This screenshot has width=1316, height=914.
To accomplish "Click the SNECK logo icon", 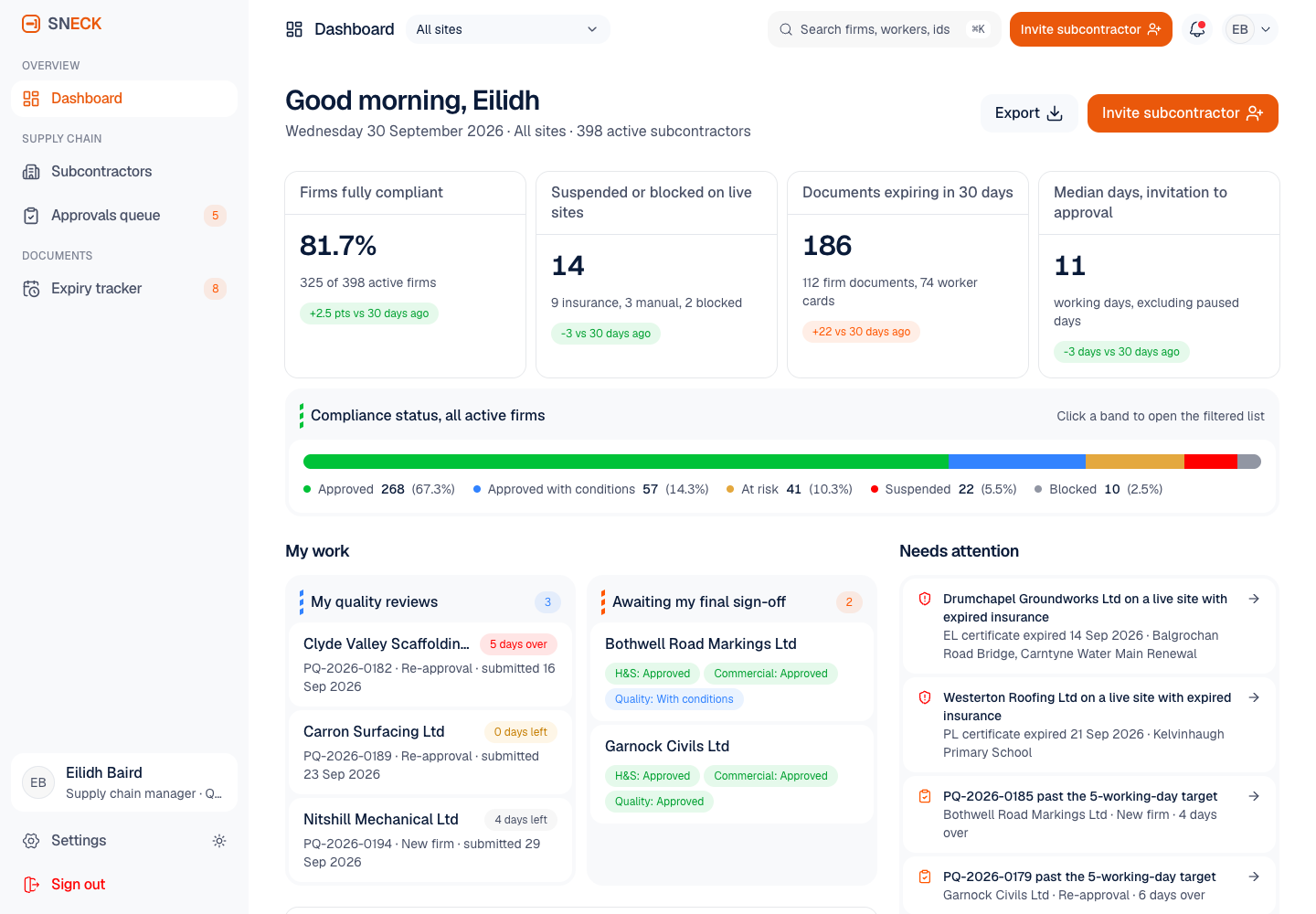I will click(x=31, y=24).
